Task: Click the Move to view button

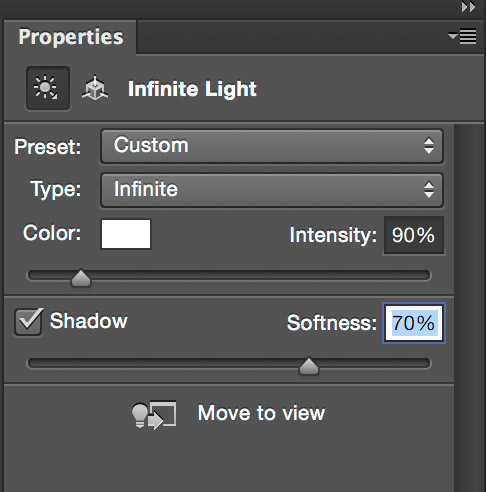Action: click(228, 414)
